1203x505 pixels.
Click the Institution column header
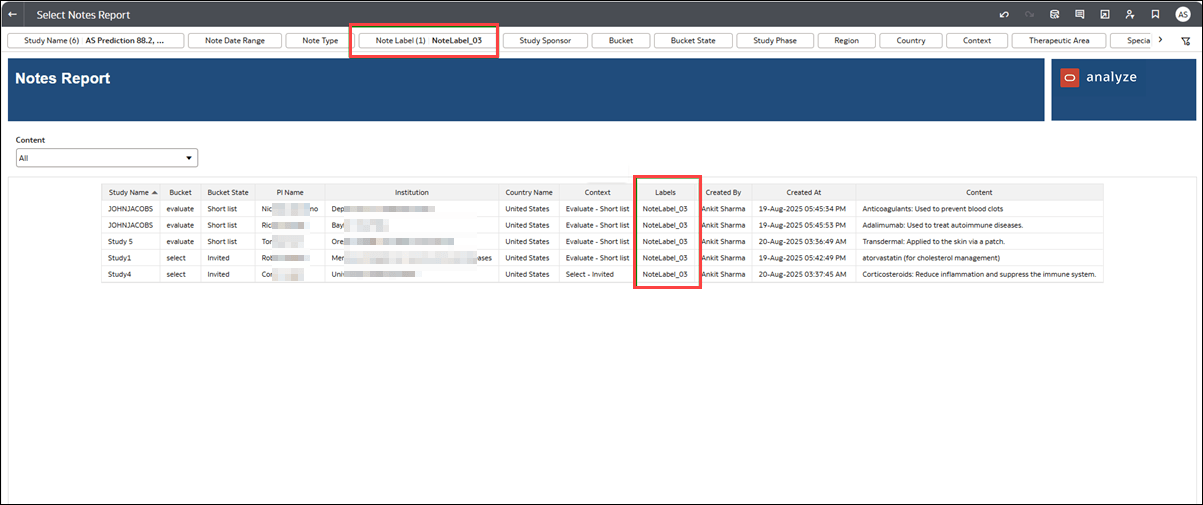click(412, 192)
